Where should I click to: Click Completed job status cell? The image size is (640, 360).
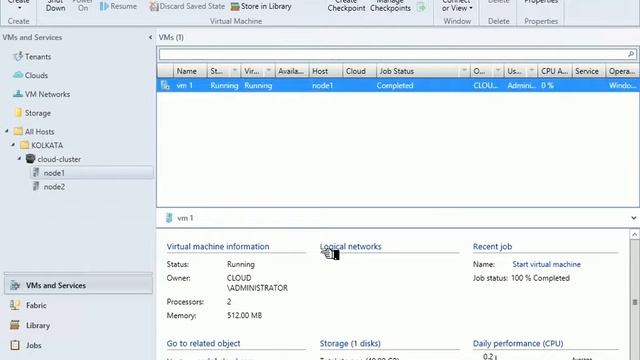pos(395,86)
